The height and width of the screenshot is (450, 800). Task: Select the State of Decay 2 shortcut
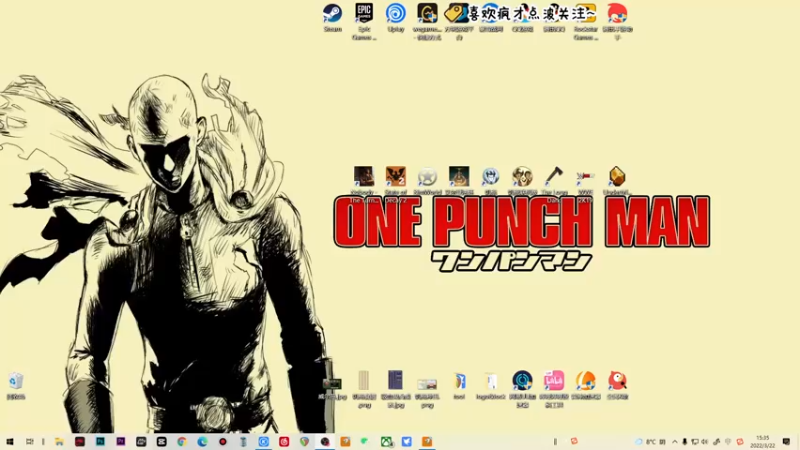tap(395, 185)
